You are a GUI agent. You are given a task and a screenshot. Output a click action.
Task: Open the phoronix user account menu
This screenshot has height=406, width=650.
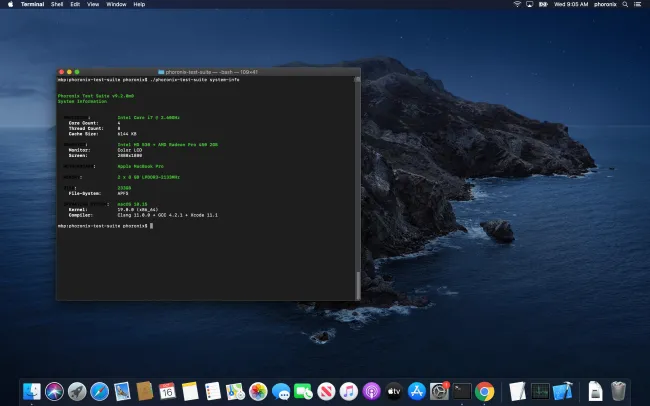pos(606,4)
